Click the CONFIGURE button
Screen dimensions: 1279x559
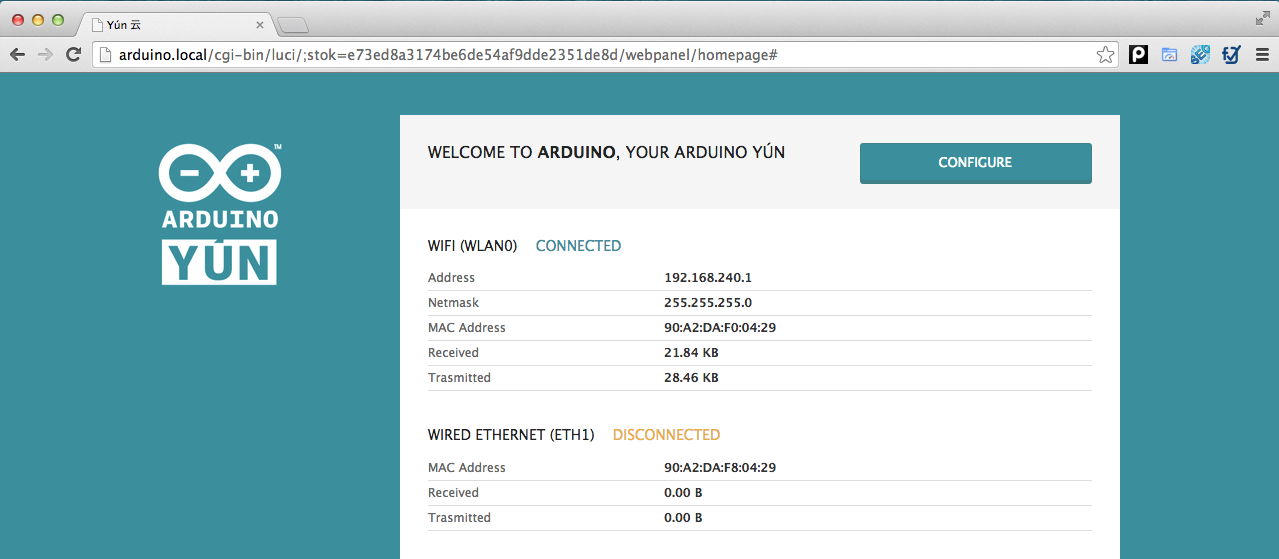click(x=975, y=163)
